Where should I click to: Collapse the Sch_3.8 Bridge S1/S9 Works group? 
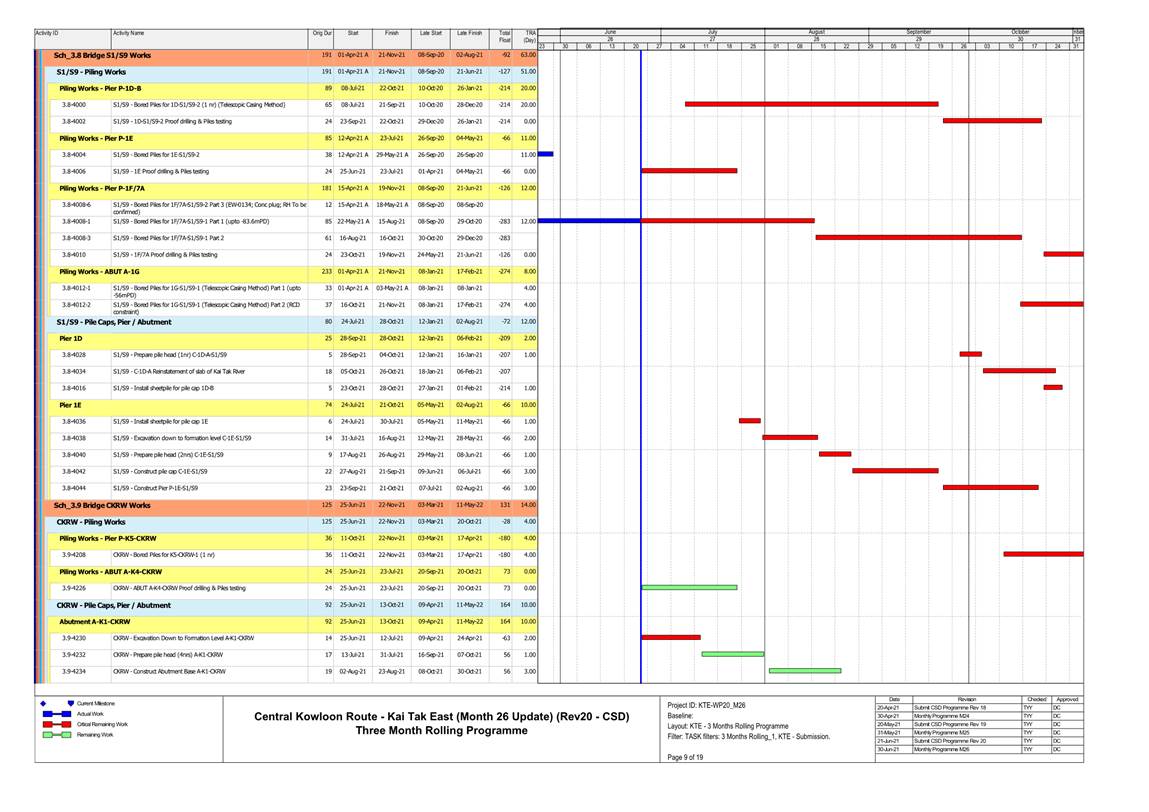click(103, 55)
